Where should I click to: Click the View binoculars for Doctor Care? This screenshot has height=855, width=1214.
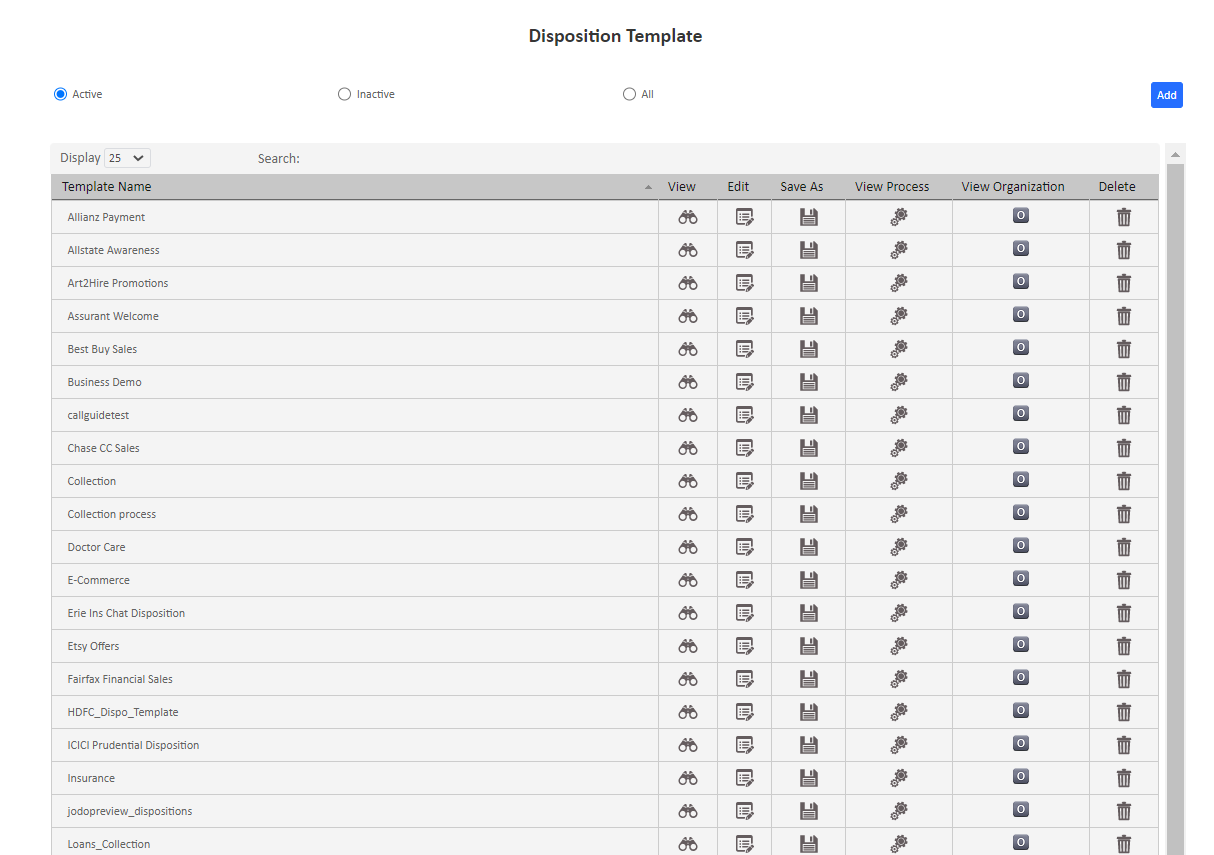[687, 546]
